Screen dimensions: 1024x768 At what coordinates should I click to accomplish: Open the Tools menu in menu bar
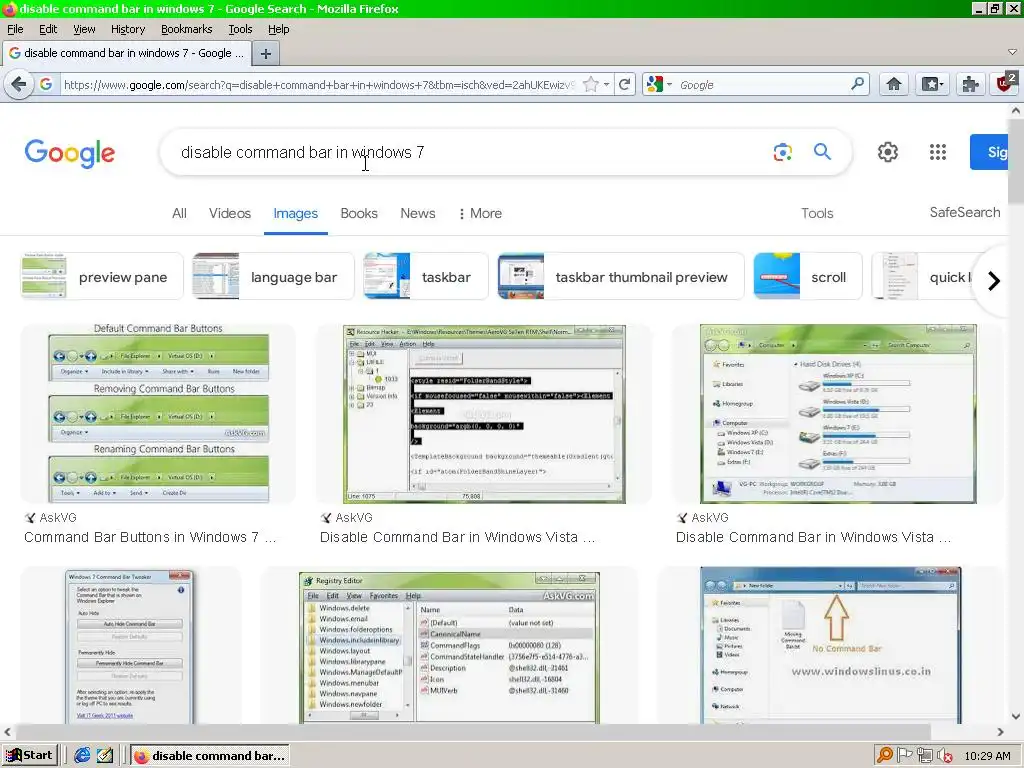point(240,29)
